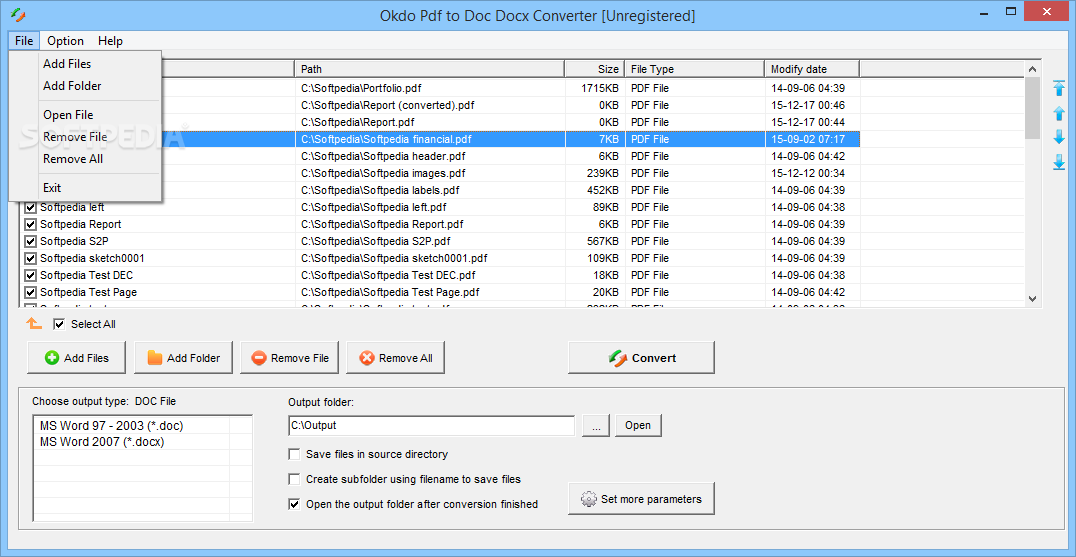Click the Remove All button
The height and width of the screenshot is (557, 1076).
(x=395, y=357)
